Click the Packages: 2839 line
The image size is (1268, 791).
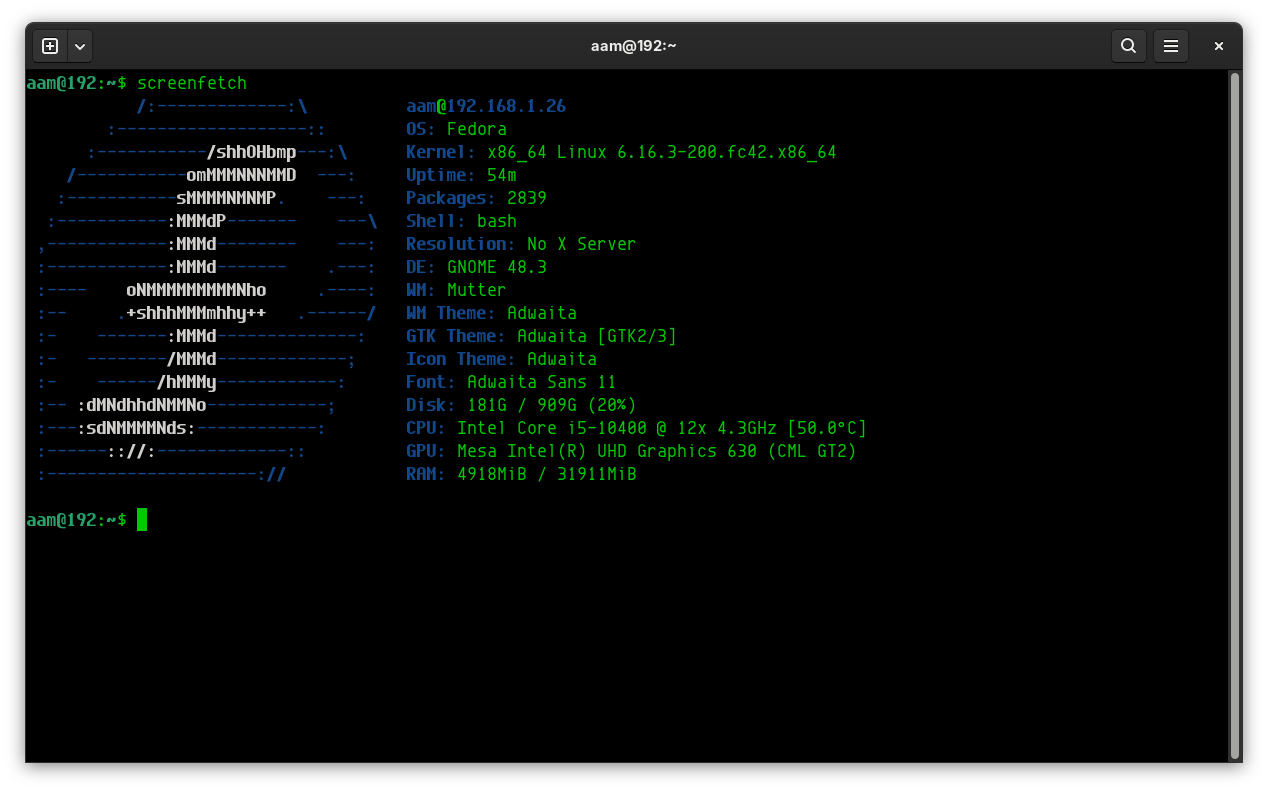(x=476, y=198)
